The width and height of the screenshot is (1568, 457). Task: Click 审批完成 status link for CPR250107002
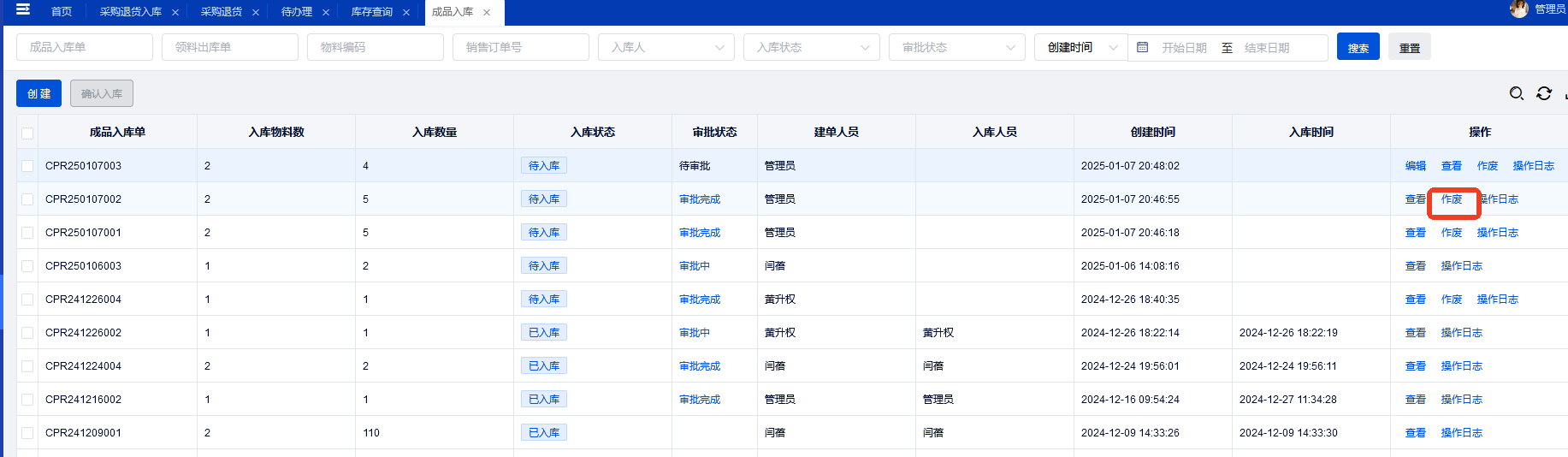(x=700, y=199)
